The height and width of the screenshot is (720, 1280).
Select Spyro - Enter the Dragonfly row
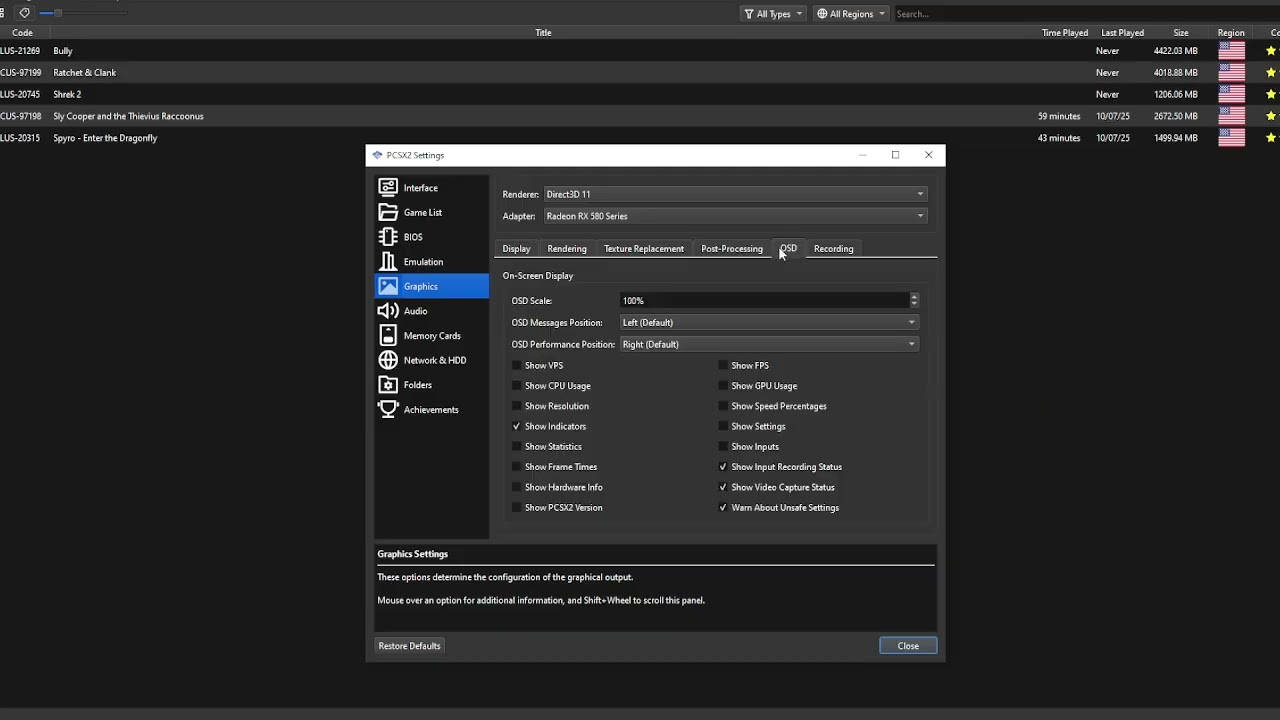640,138
